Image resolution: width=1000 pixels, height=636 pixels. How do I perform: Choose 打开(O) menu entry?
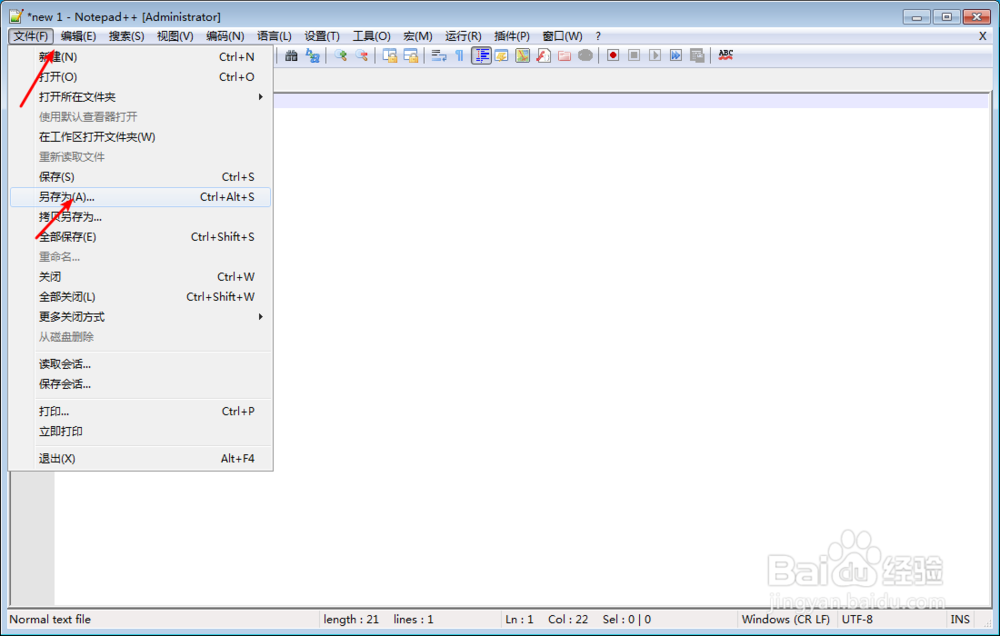pos(140,77)
